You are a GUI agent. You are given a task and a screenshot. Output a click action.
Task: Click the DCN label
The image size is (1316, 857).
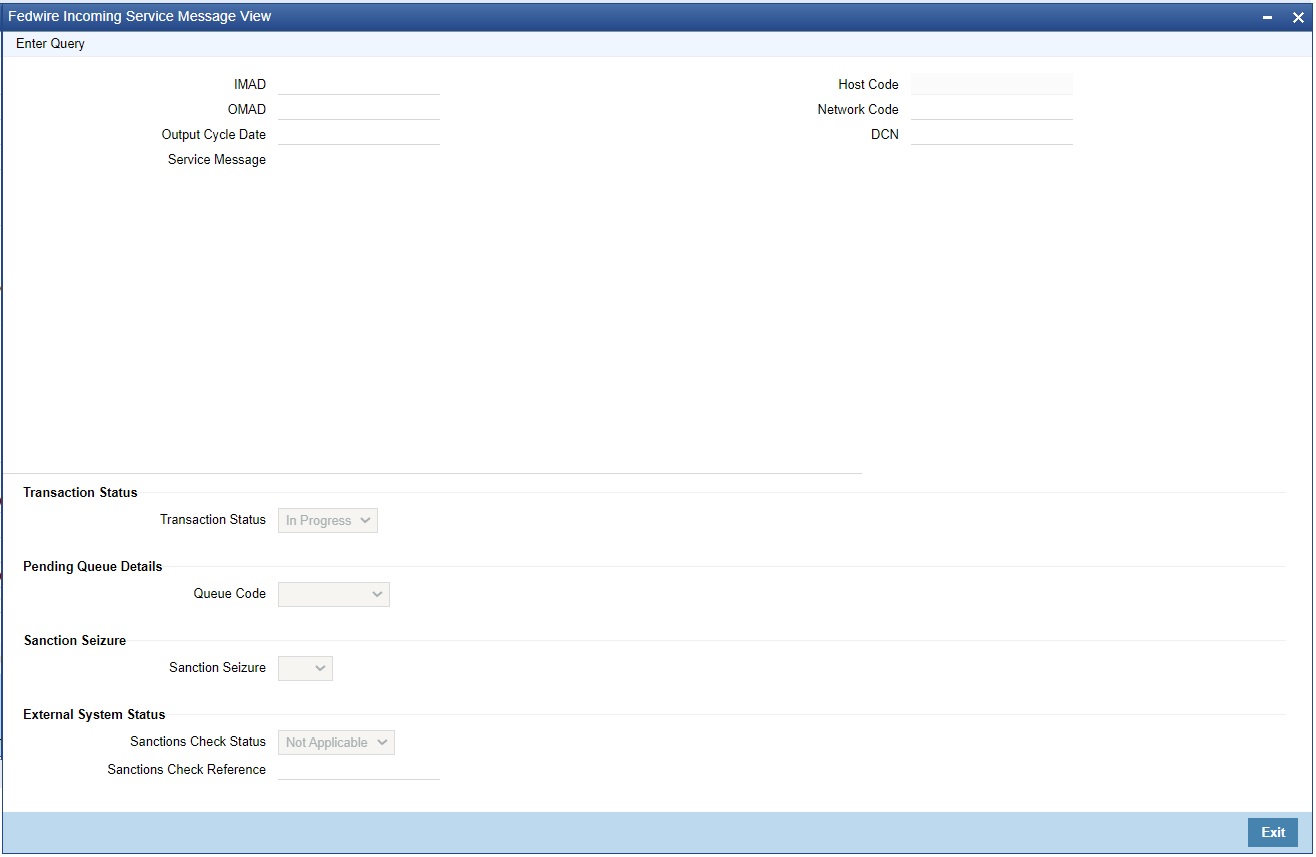click(885, 135)
